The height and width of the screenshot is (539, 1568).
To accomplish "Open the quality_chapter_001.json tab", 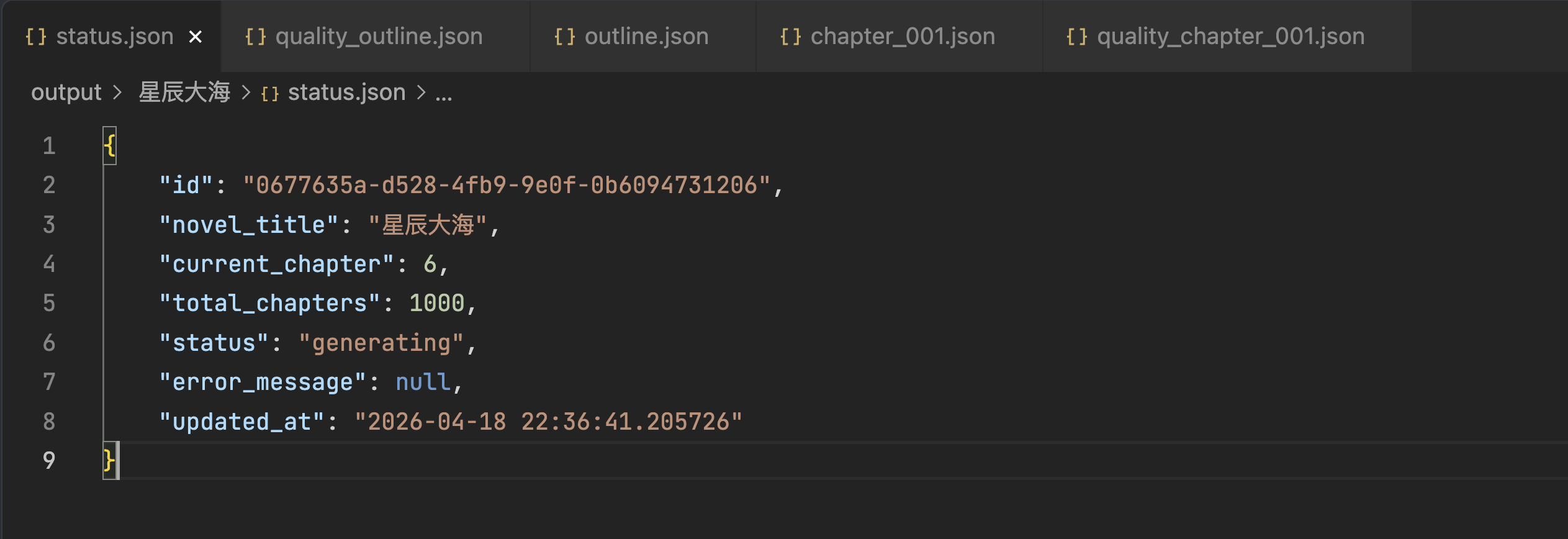I will coord(1230,37).
